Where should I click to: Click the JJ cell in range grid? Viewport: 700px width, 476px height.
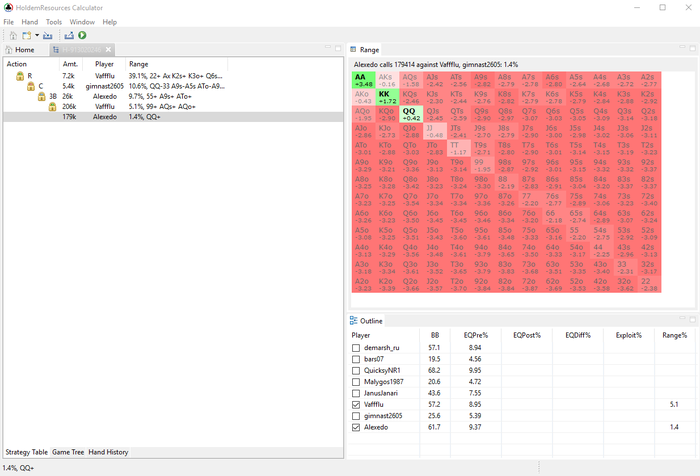pos(435,131)
